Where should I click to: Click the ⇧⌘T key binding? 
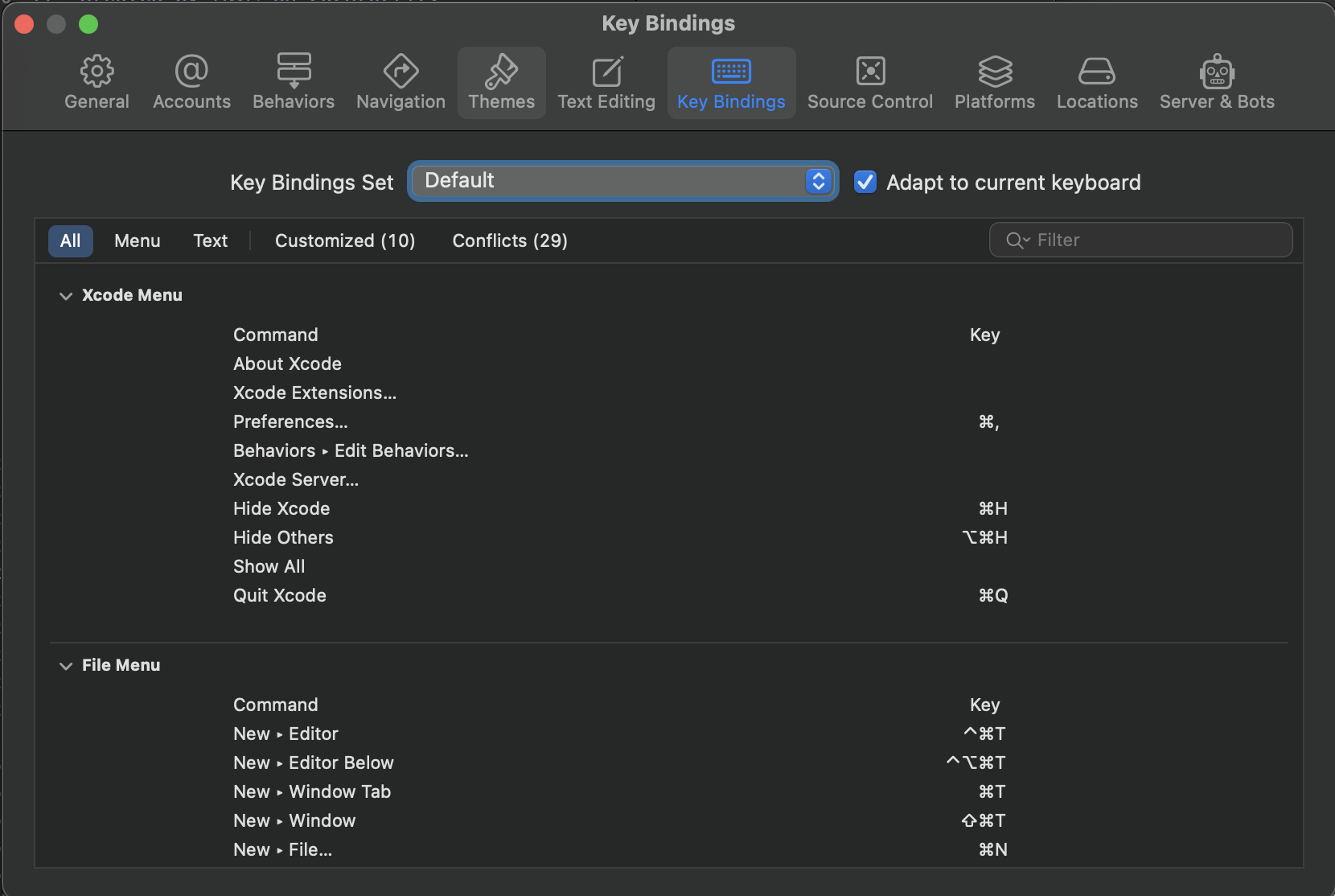coord(984,820)
